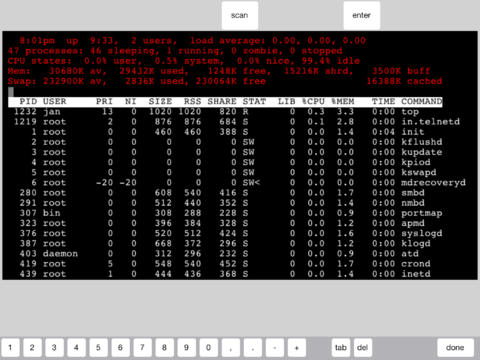Tap the enter button
The image size is (480, 360).
[362, 15]
